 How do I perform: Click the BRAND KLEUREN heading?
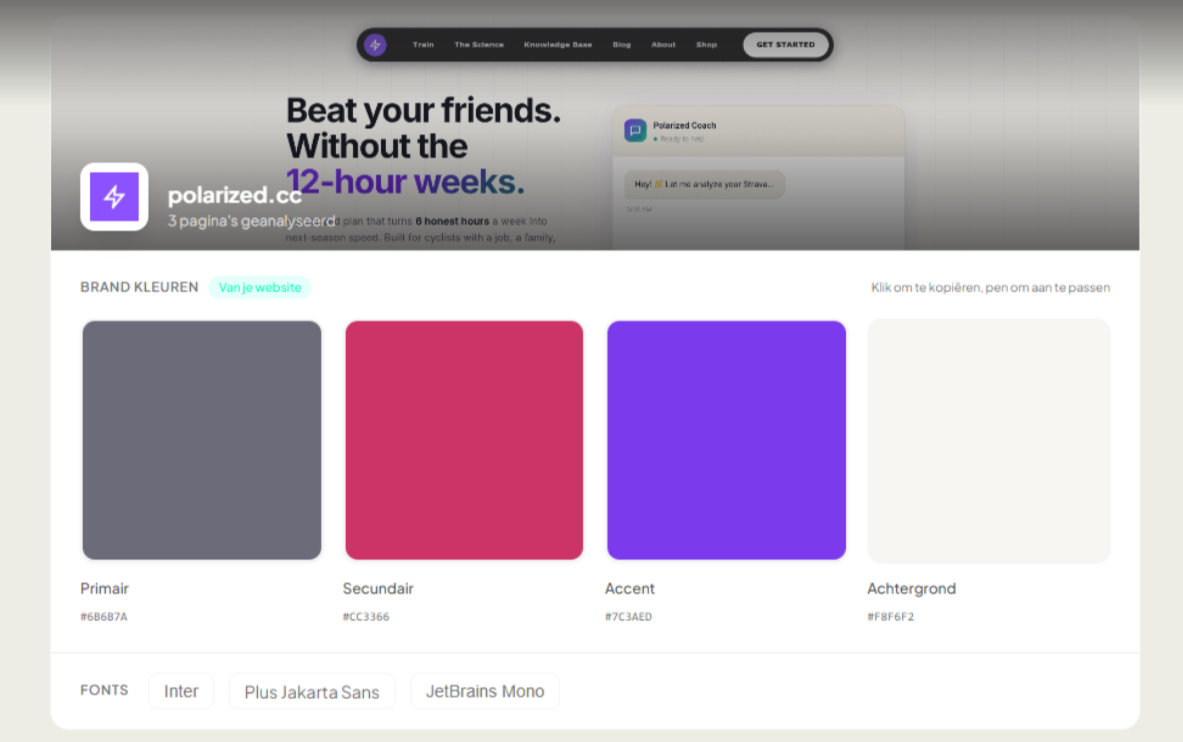pos(140,287)
